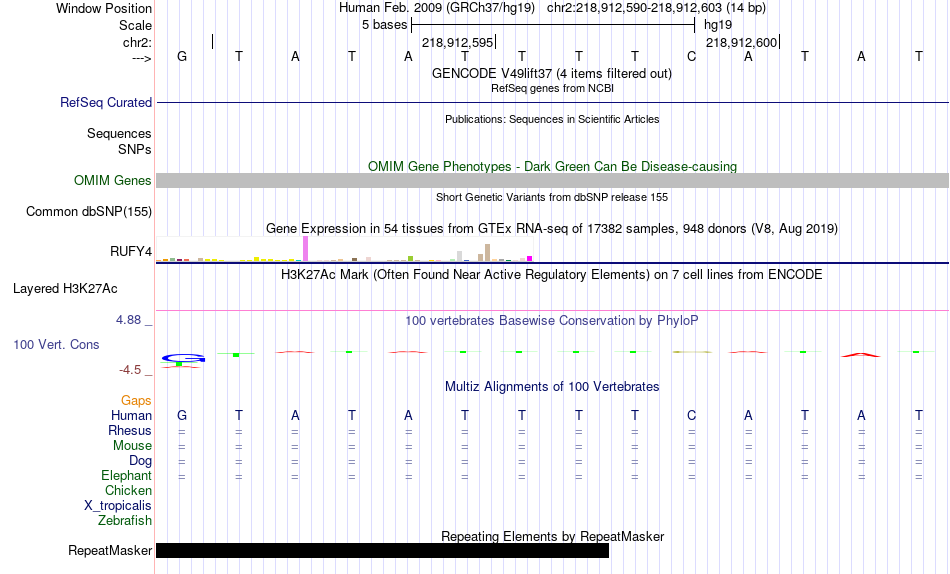
Task: Click the Multiz Alignments of 100 Vertebrates title
Action: point(552,387)
